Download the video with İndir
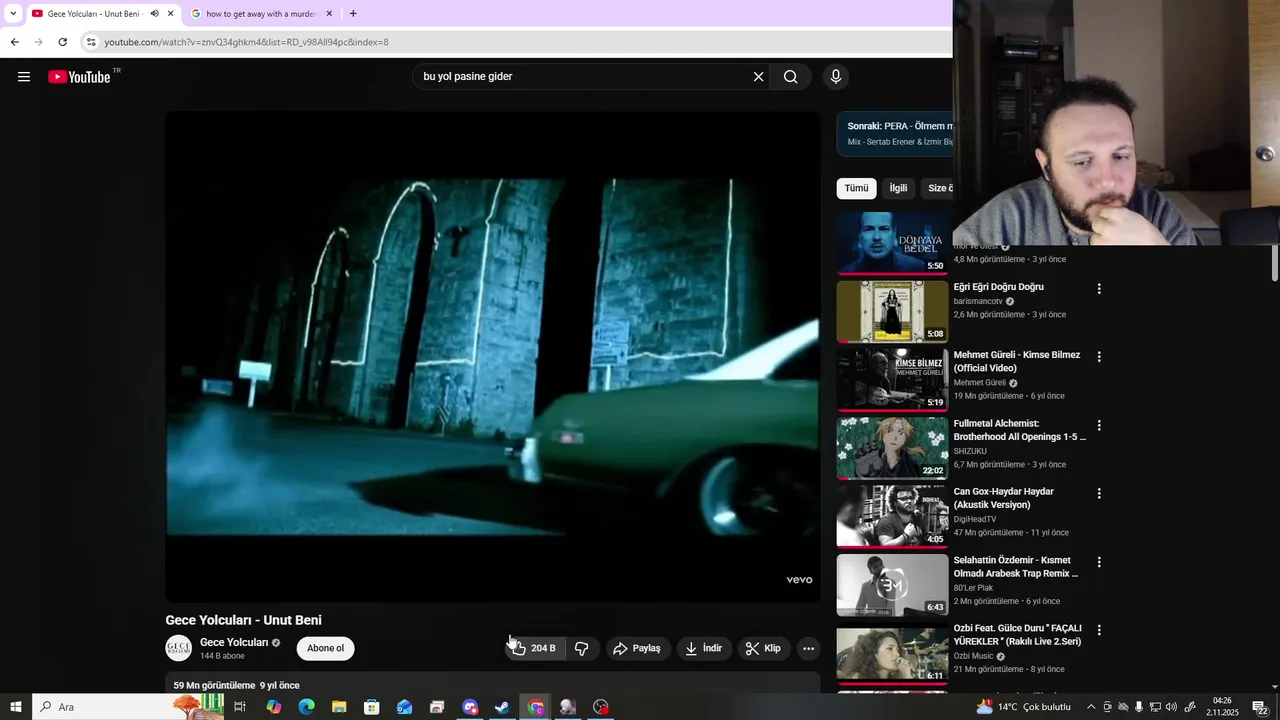The width and height of the screenshot is (1280, 720). pyautogui.click(x=704, y=648)
